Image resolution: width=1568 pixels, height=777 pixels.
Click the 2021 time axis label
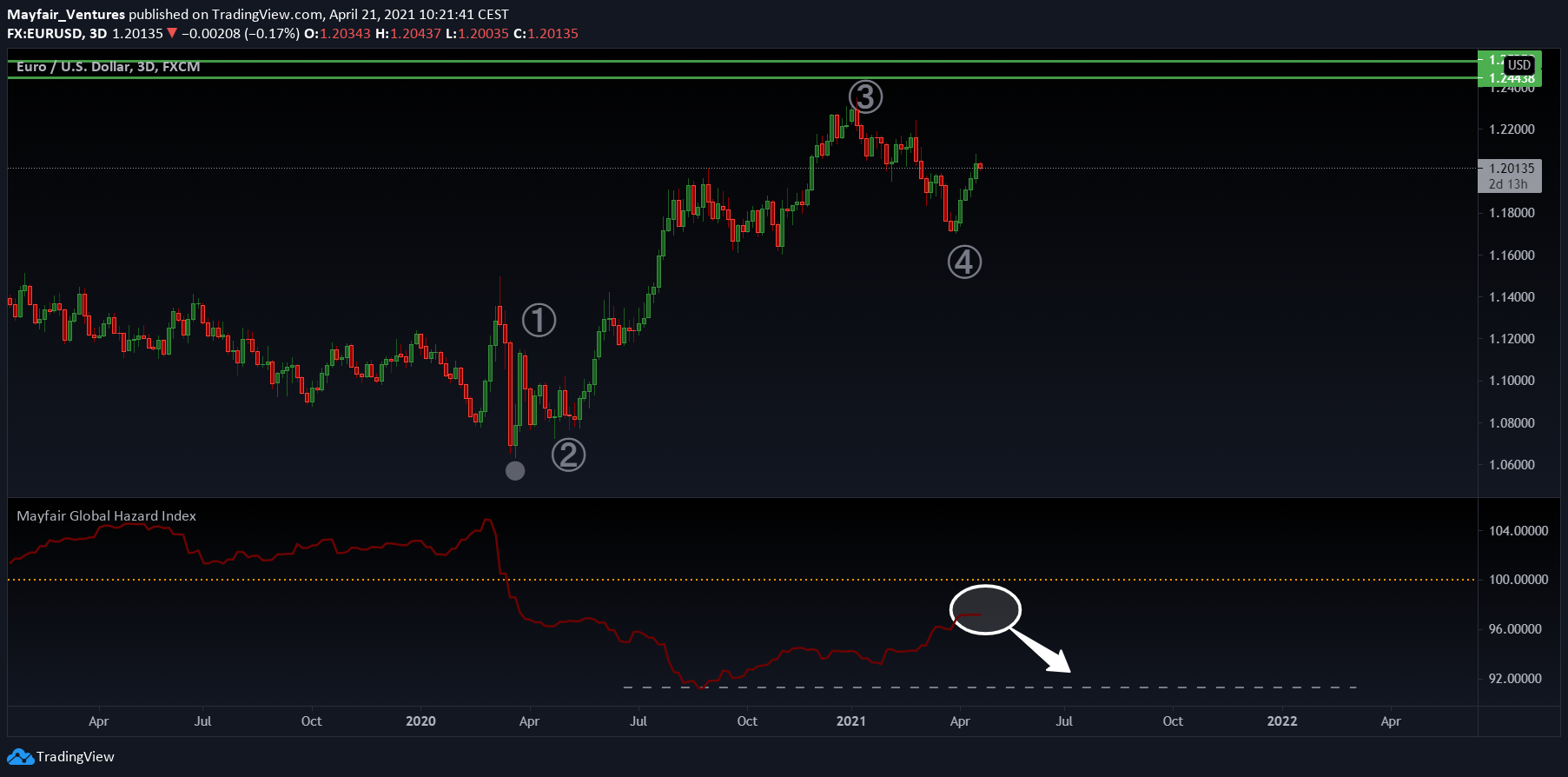tap(850, 721)
